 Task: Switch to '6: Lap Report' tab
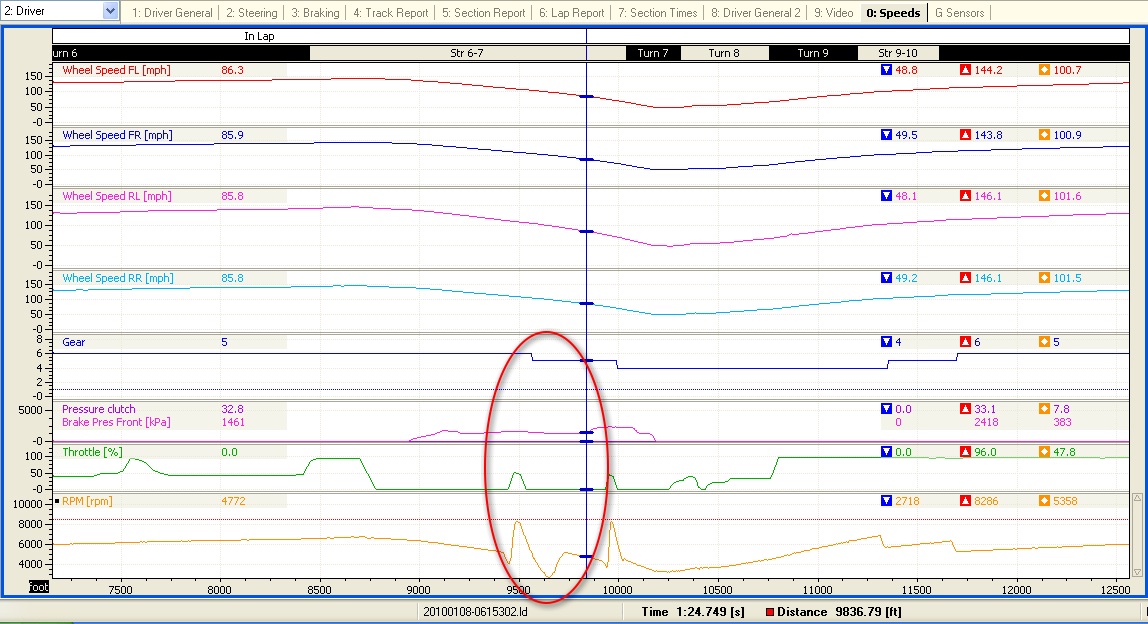(572, 12)
